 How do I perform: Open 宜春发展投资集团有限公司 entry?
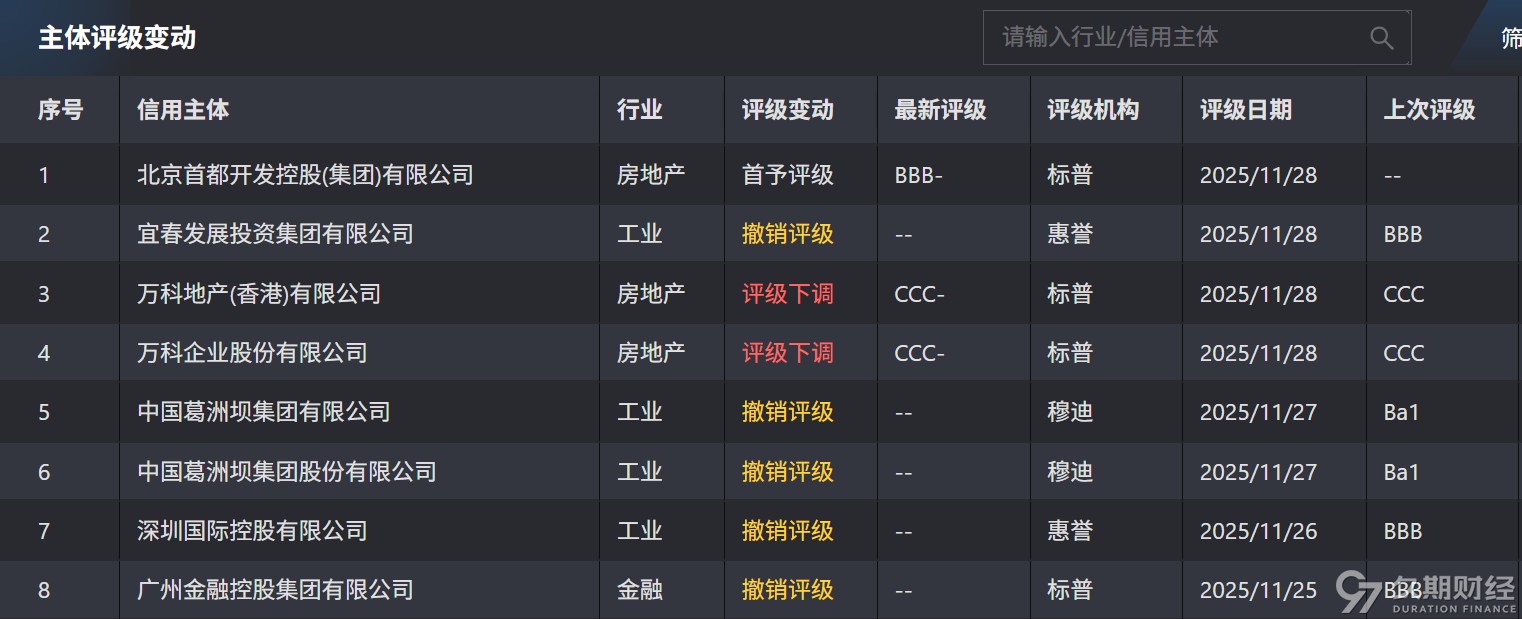[x=275, y=234]
